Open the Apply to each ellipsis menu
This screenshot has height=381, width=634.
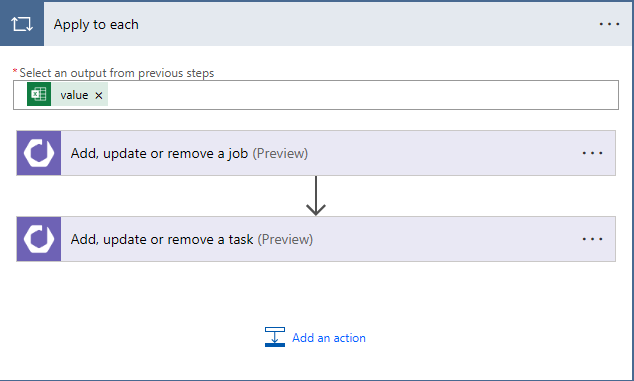[609, 24]
